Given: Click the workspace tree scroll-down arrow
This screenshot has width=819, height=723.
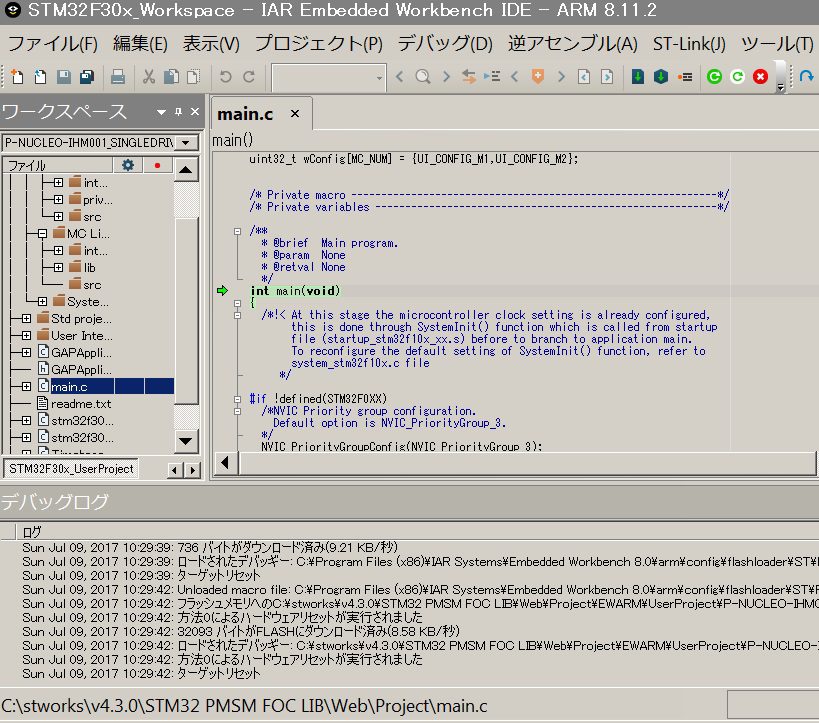Looking at the screenshot, I should click(x=185, y=441).
